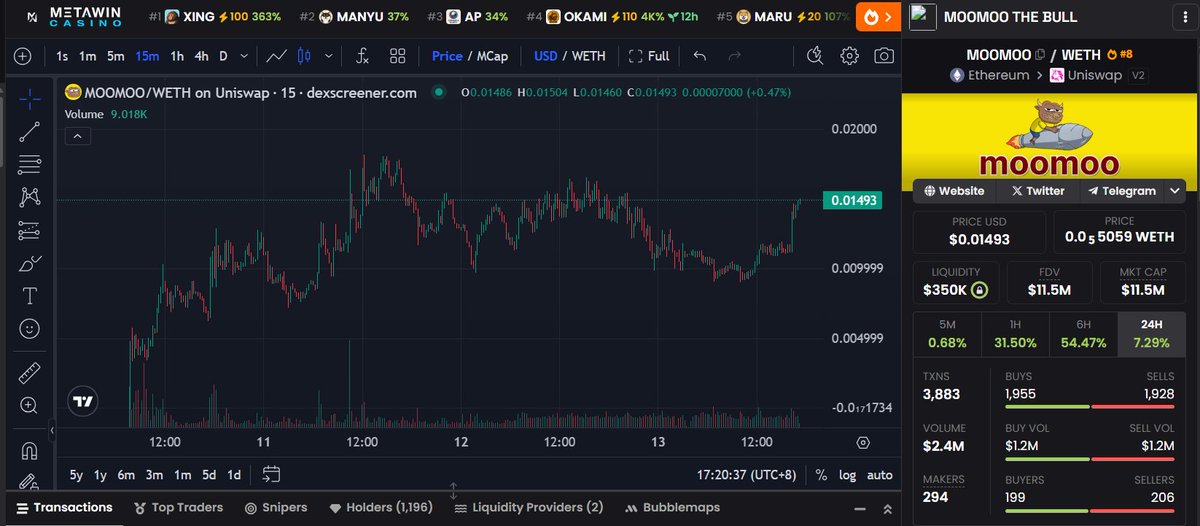Redo the last chart action
Screen dimensions: 1200x526
point(735,56)
